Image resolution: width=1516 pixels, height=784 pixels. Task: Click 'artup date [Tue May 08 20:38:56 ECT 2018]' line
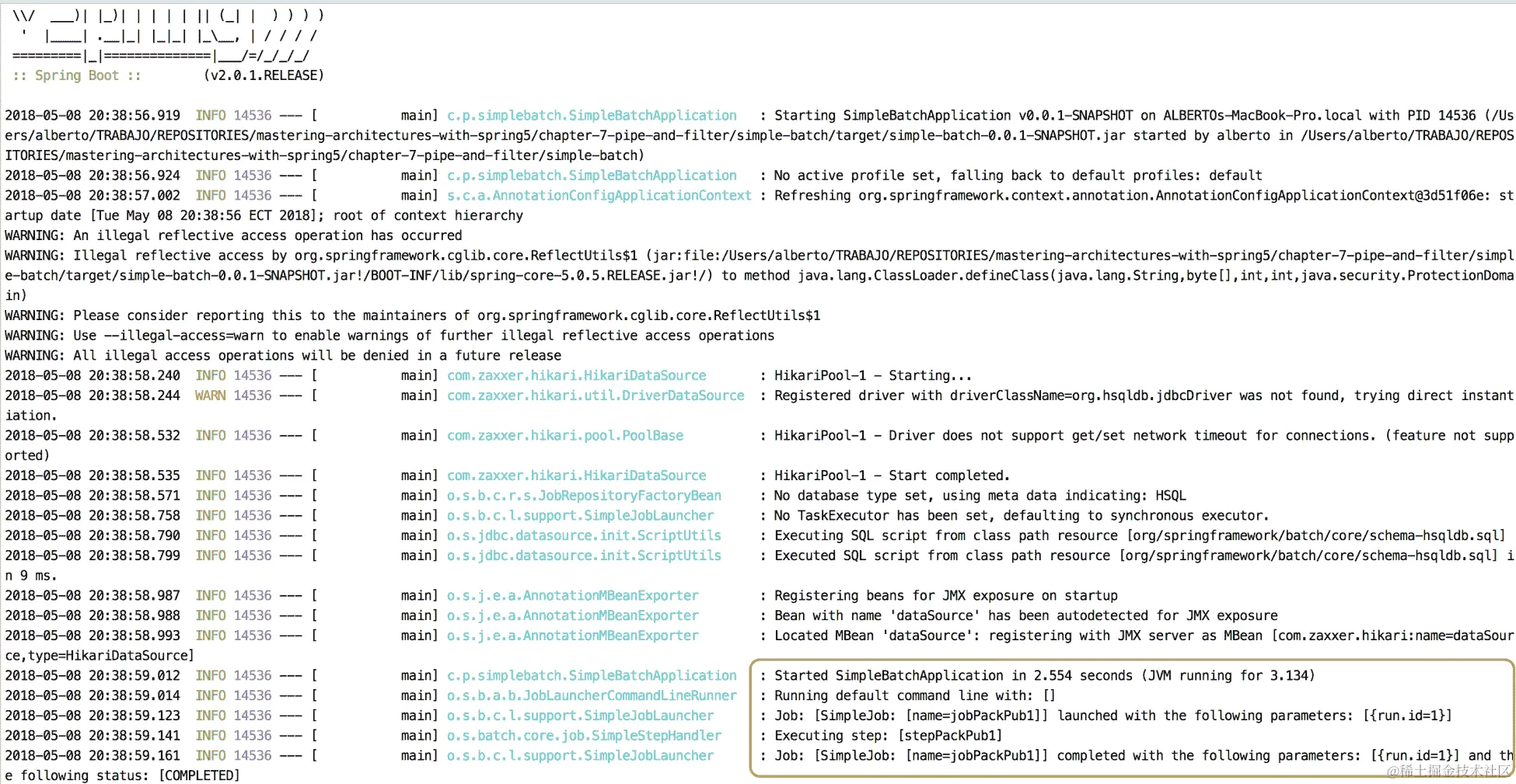pos(264,215)
